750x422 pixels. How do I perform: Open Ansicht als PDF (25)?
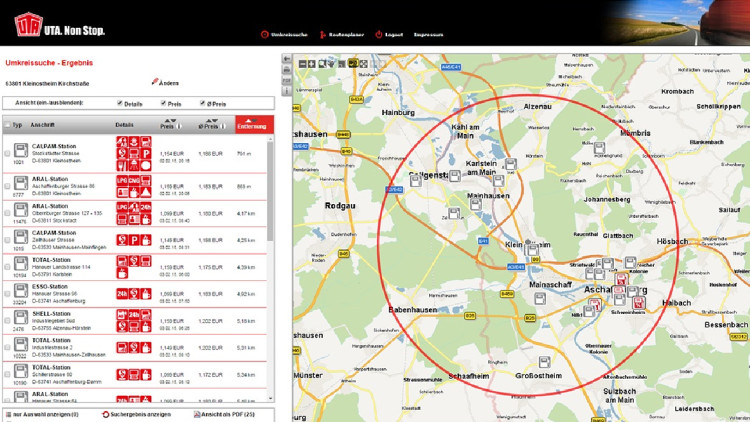[224, 414]
